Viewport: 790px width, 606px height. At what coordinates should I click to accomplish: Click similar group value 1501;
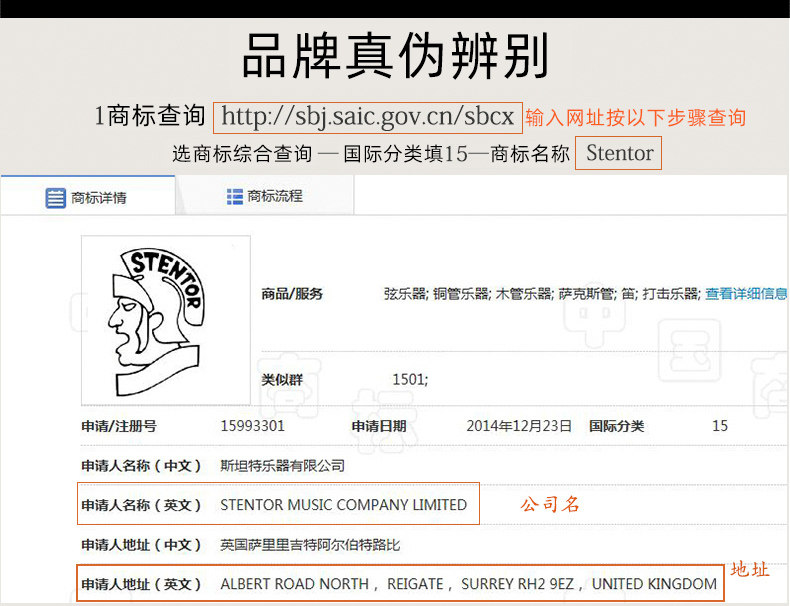(x=410, y=379)
